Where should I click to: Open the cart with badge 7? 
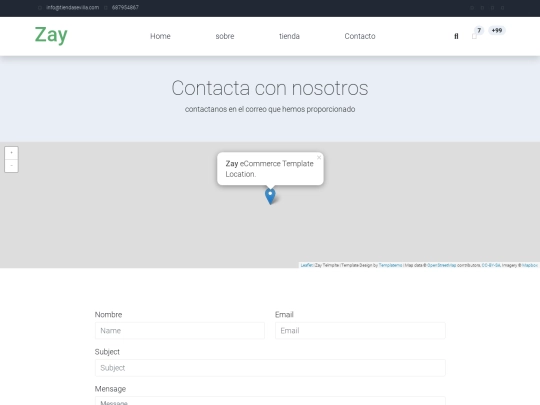(x=475, y=36)
